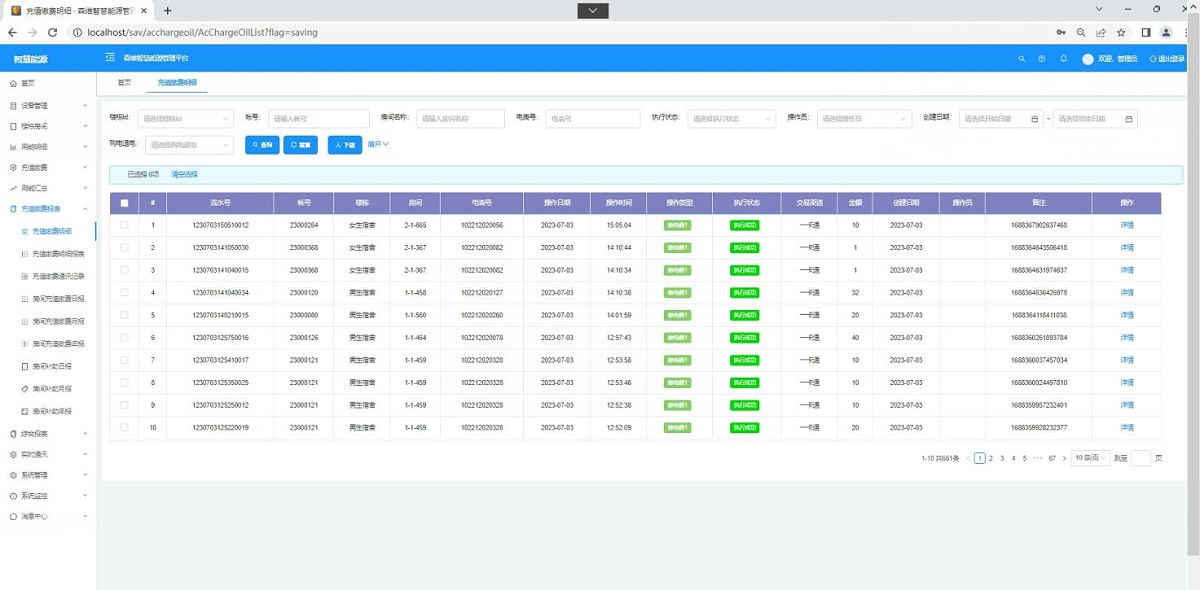The height and width of the screenshot is (590, 1200).
Task: Tick the checkbox for row 5
Action: [x=124, y=315]
